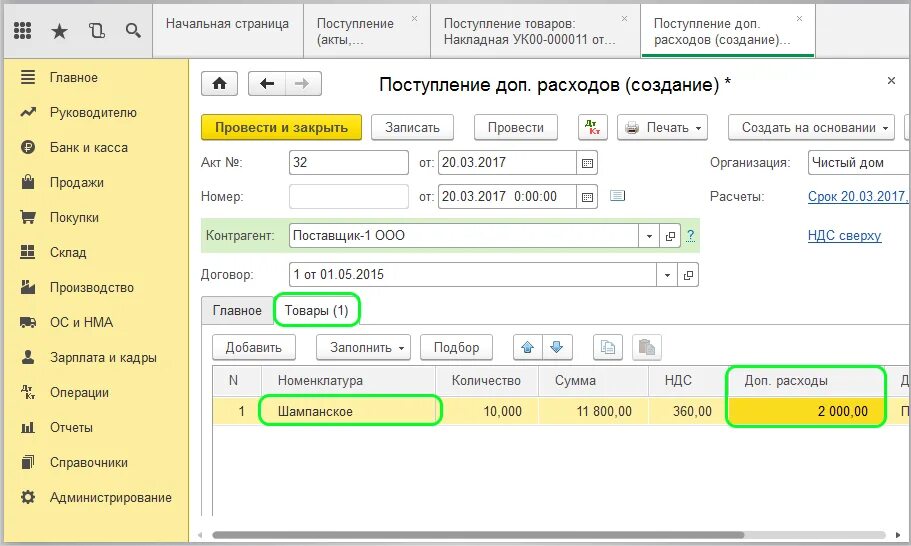This screenshot has height=546, width=911.
Task: Open Главное section in sidebar
Action: tap(74, 77)
